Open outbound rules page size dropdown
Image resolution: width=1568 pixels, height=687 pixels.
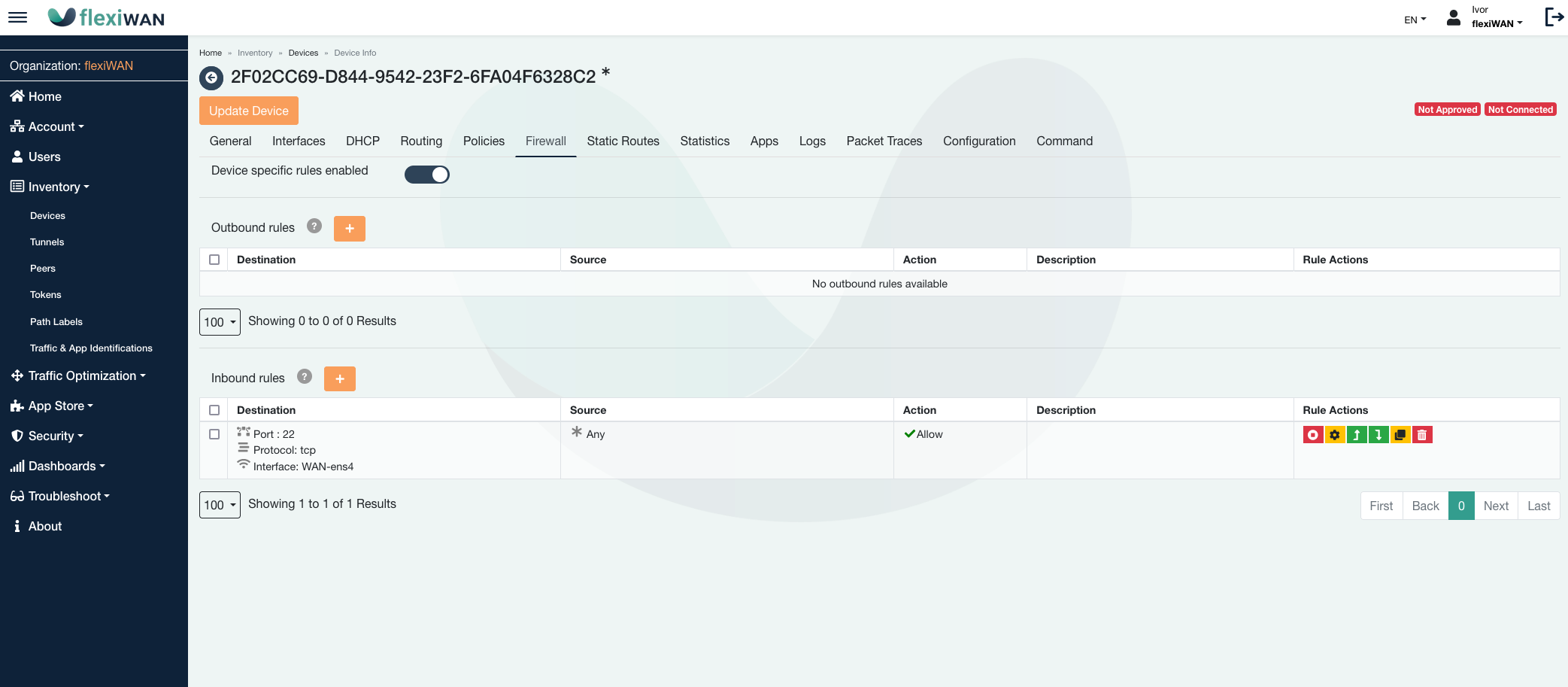pos(220,322)
